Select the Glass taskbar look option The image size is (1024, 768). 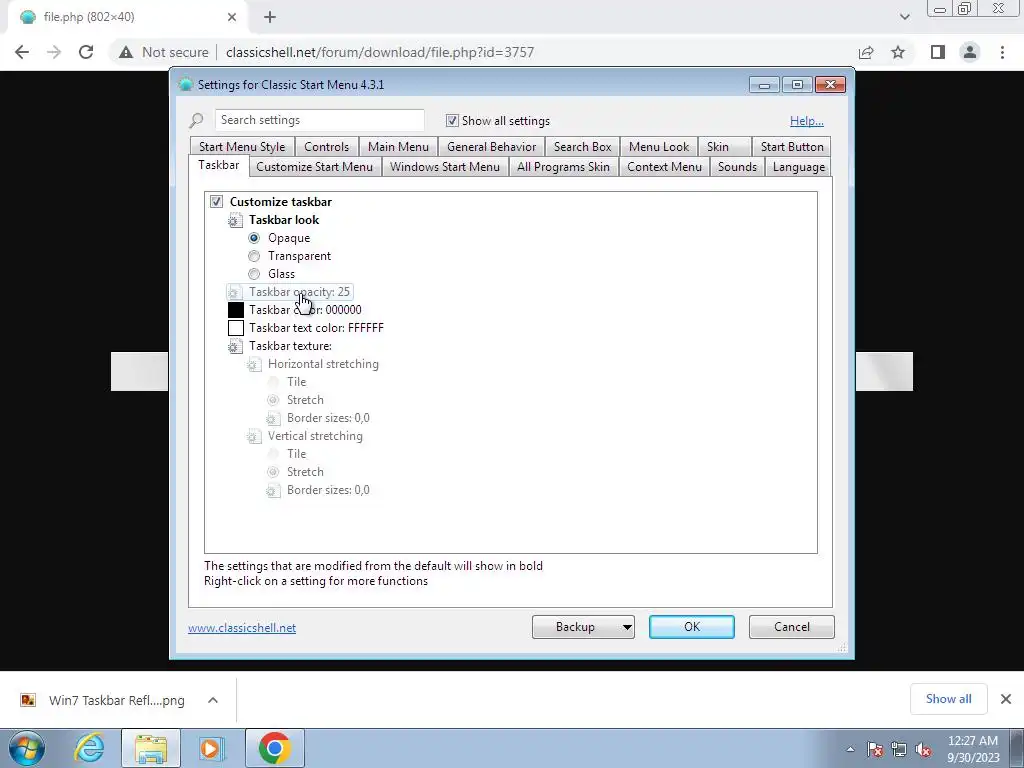coord(254,274)
